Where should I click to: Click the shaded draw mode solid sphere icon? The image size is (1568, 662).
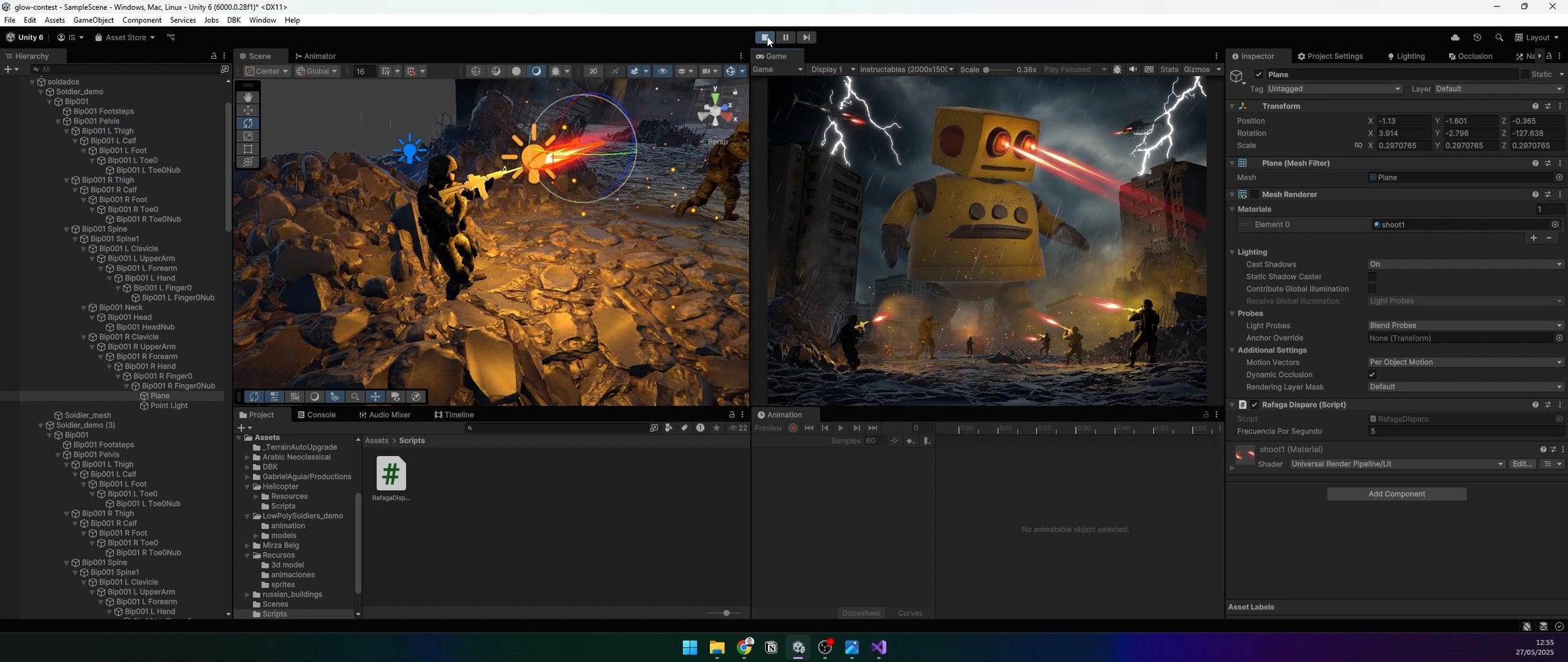[x=516, y=71]
